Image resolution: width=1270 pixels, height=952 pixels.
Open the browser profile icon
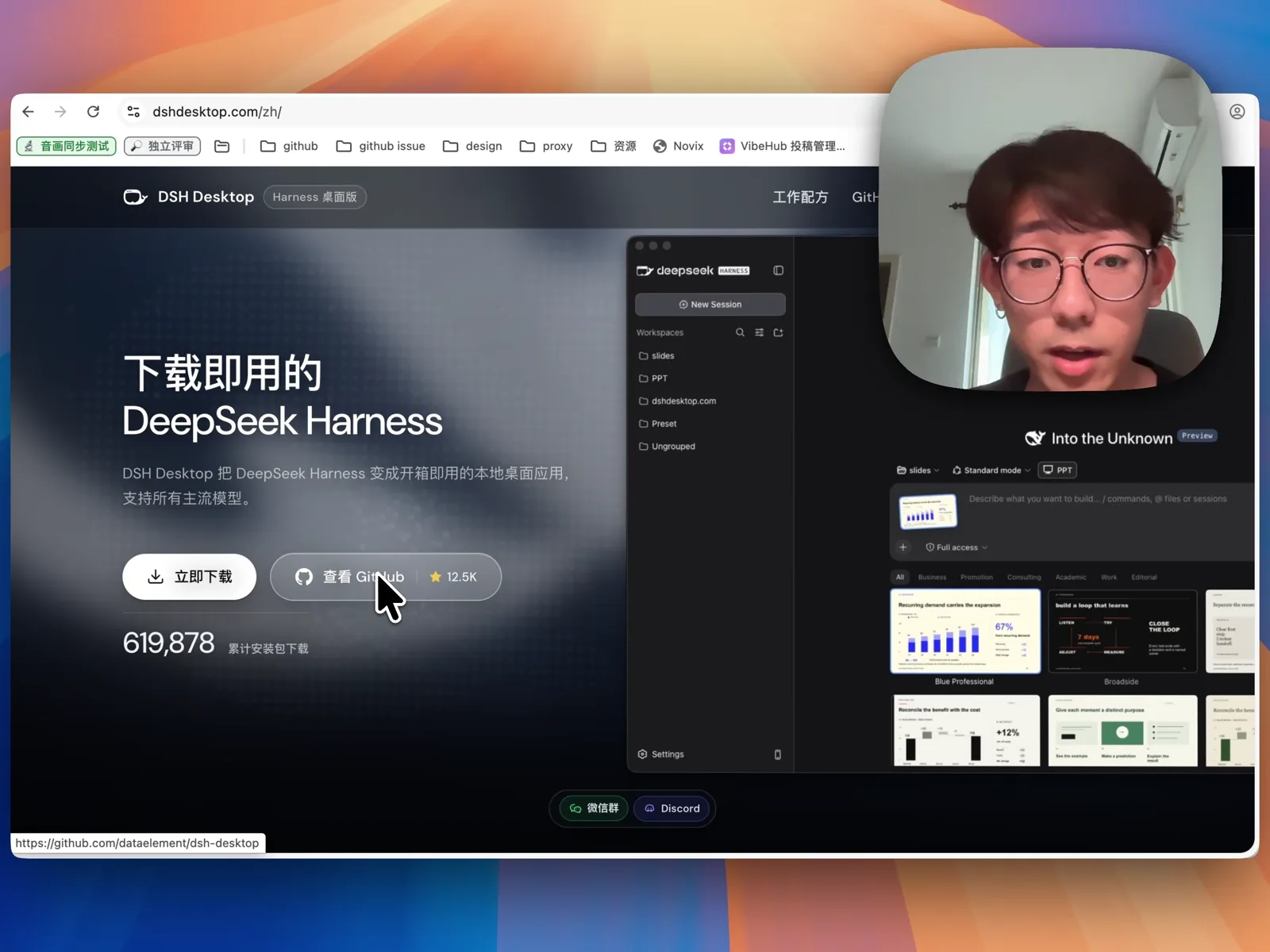pos(1237,112)
